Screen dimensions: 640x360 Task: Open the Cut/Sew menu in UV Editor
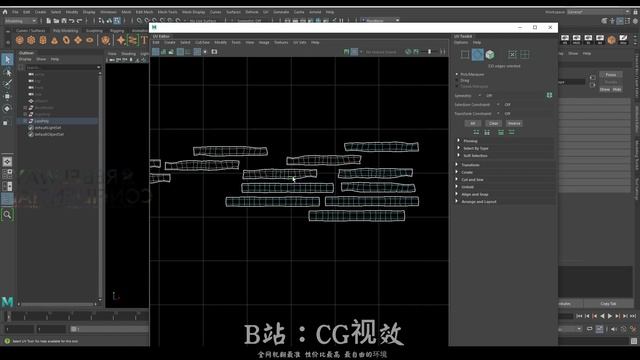pos(202,42)
